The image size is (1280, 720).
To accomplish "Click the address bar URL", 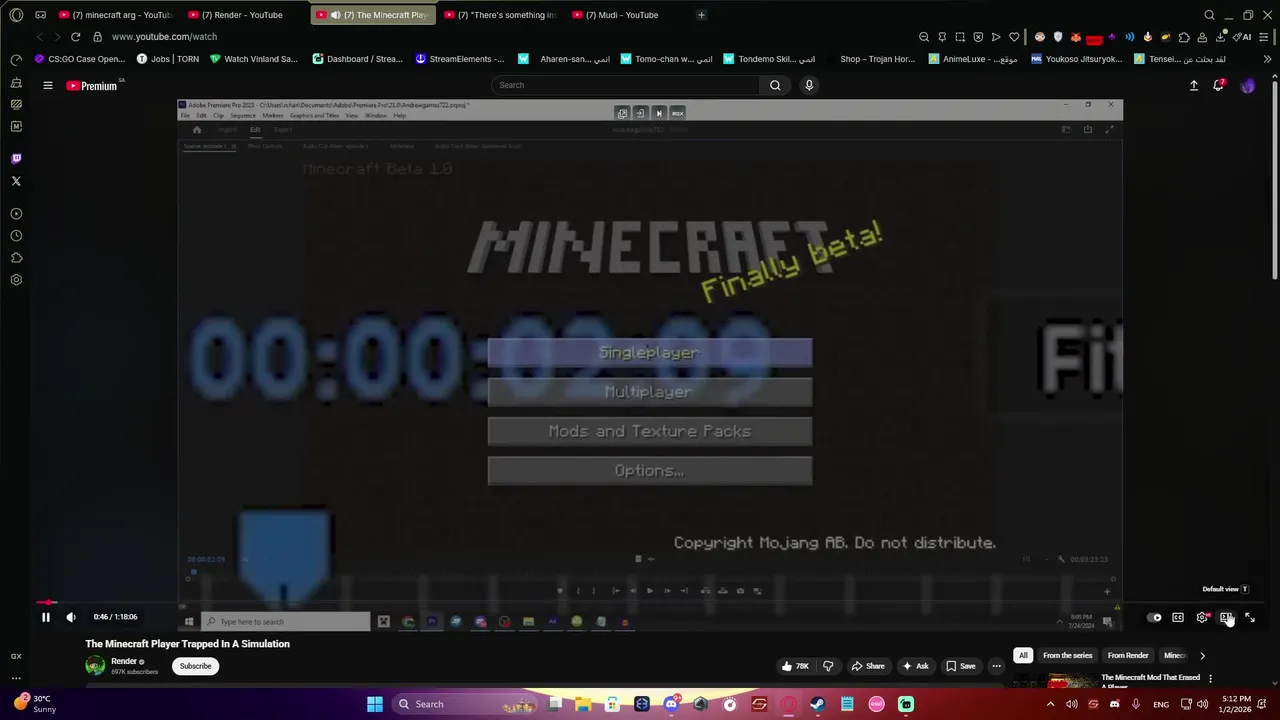I will (164, 37).
